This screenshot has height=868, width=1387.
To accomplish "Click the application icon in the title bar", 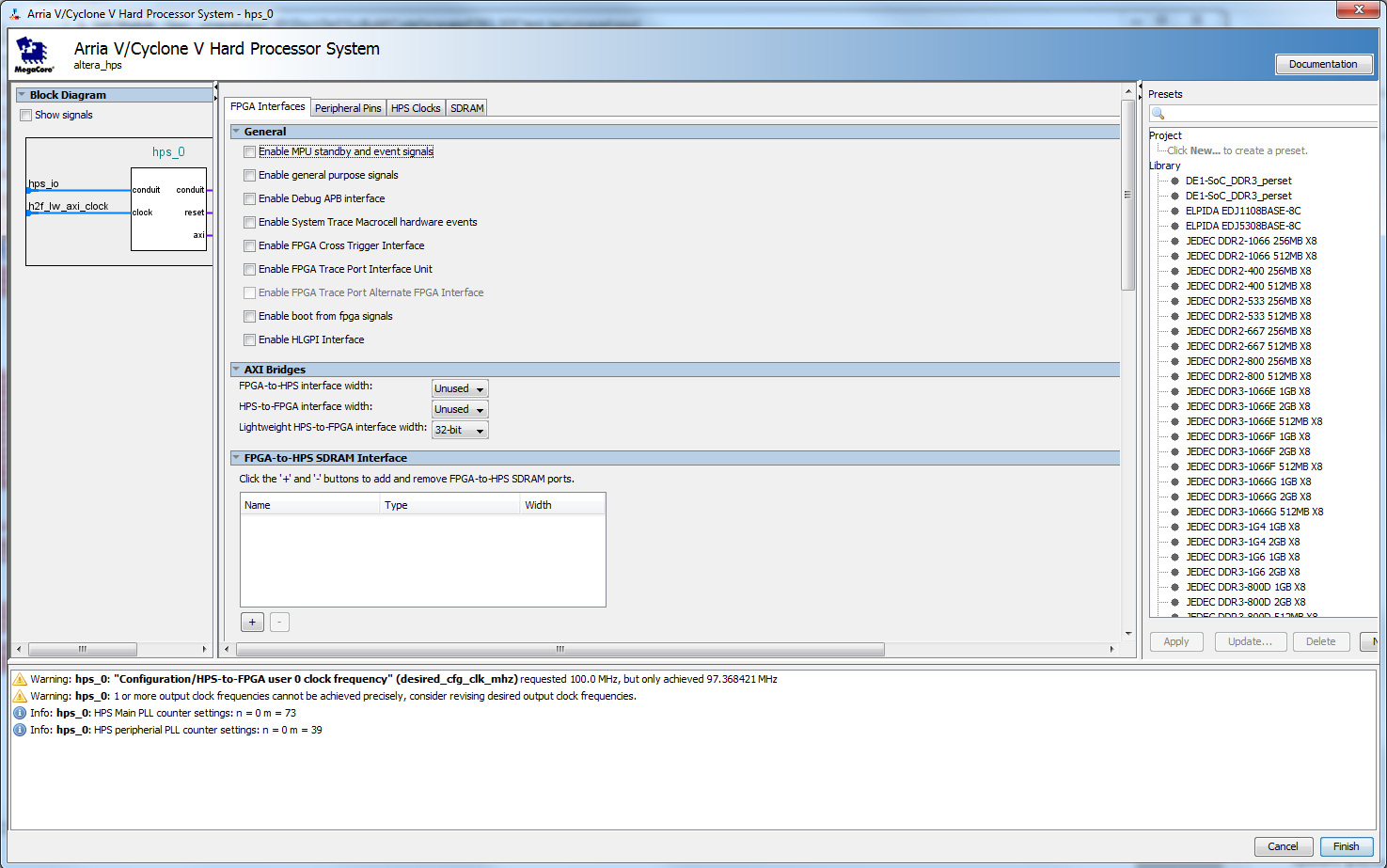I will 15,14.
